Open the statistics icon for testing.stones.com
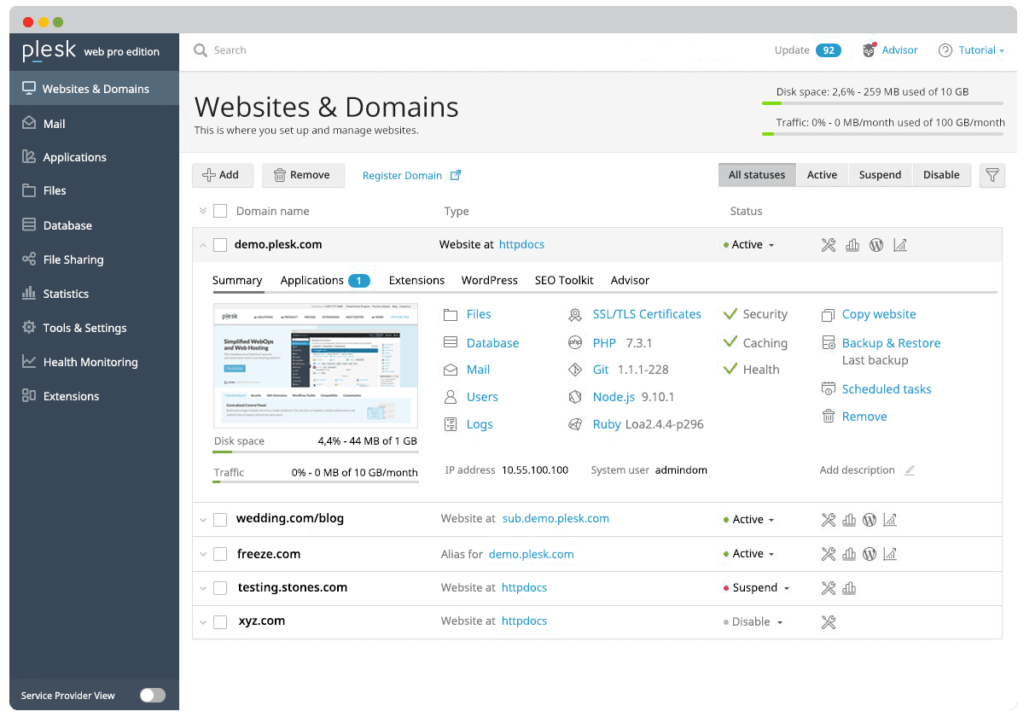1024x717 pixels. click(x=849, y=588)
